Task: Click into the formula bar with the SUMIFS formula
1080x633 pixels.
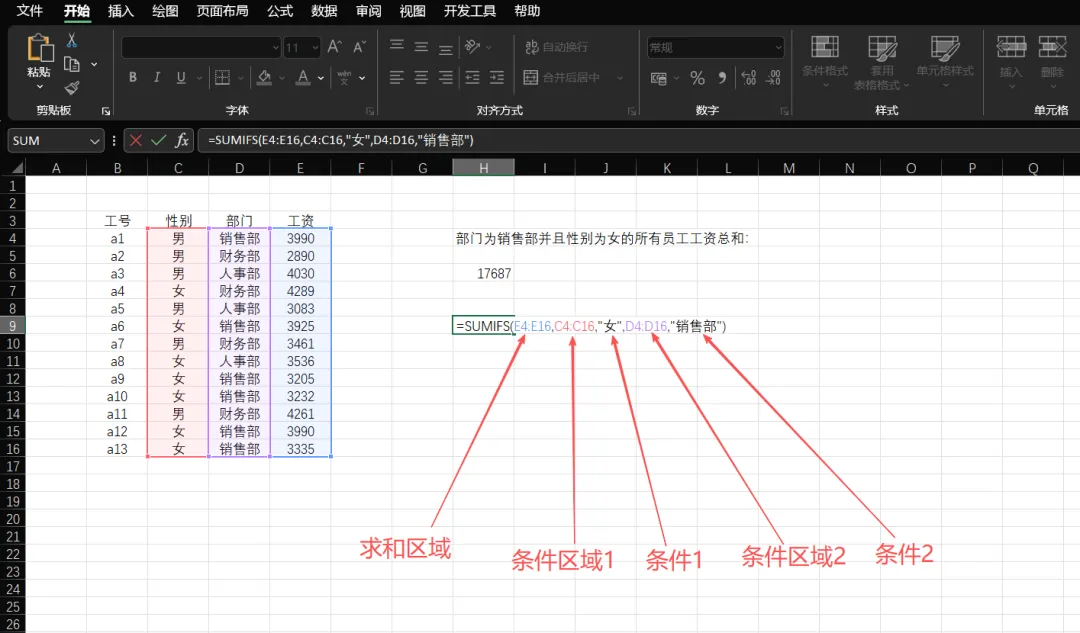Action: coord(638,141)
